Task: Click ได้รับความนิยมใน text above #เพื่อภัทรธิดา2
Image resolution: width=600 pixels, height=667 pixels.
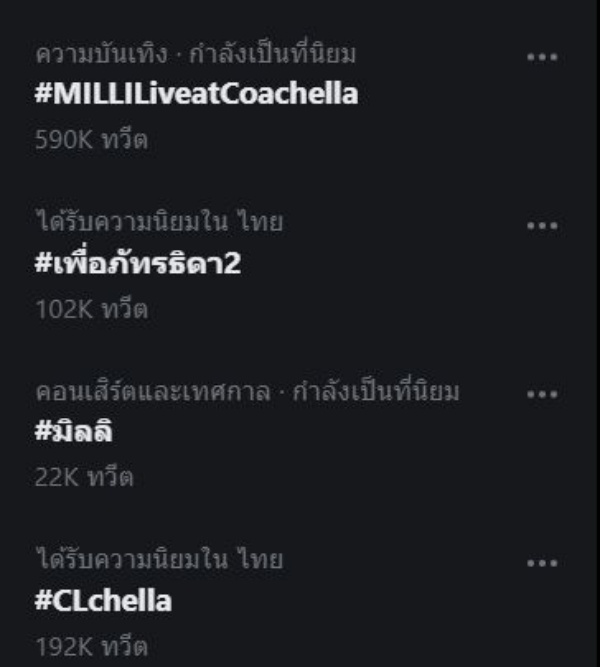Action: (131, 222)
